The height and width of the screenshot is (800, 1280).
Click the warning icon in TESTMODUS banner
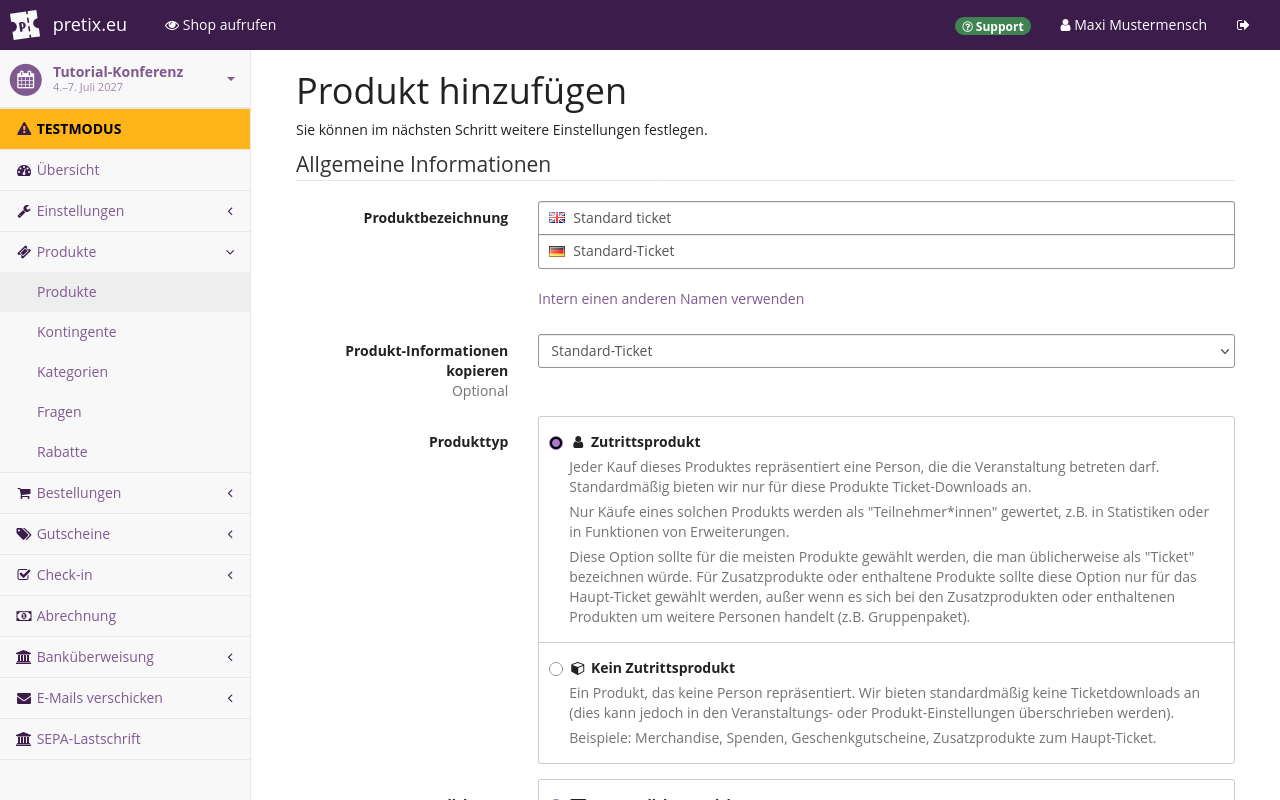tap(24, 129)
